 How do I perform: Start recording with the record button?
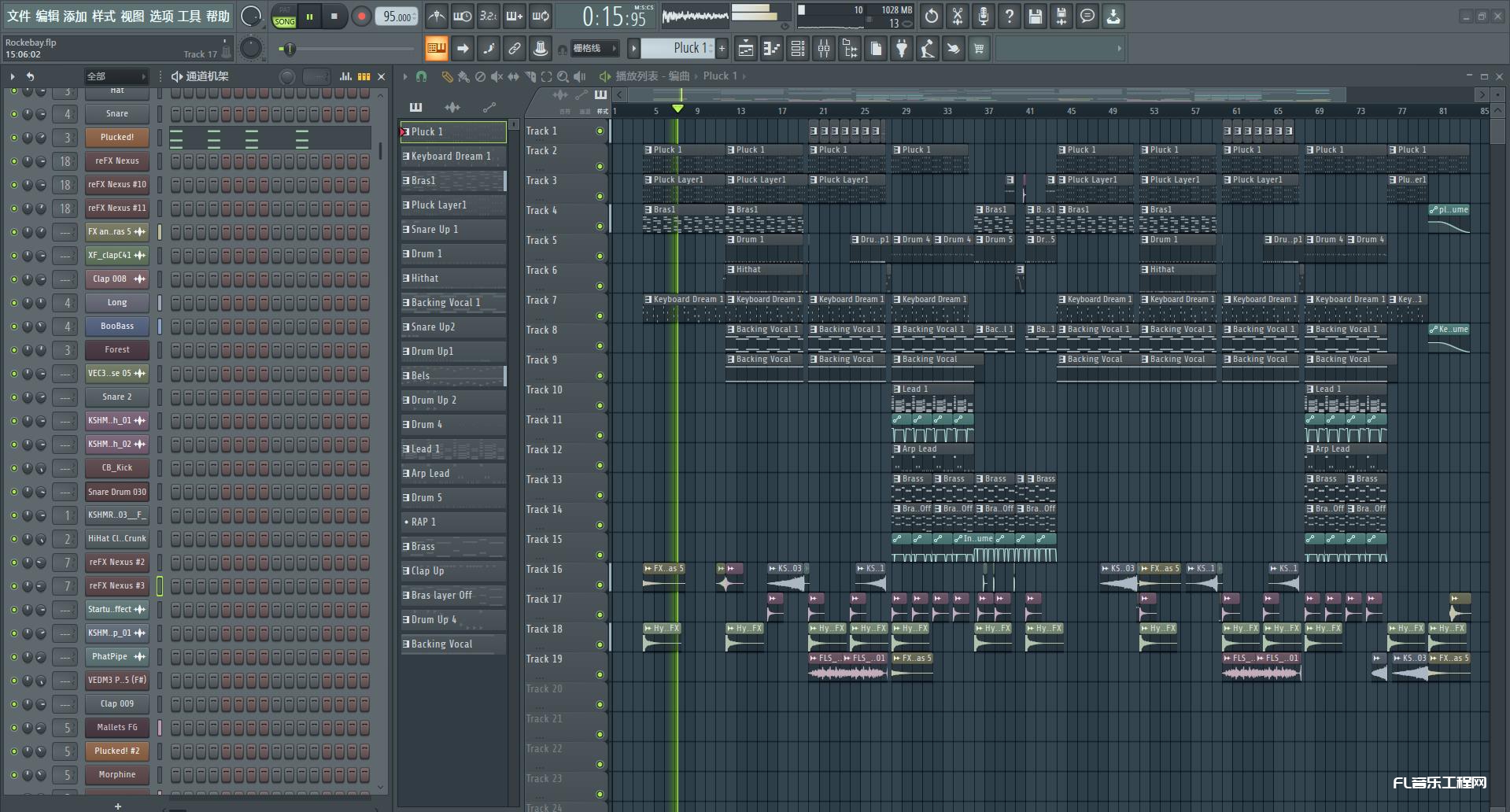pos(361,16)
